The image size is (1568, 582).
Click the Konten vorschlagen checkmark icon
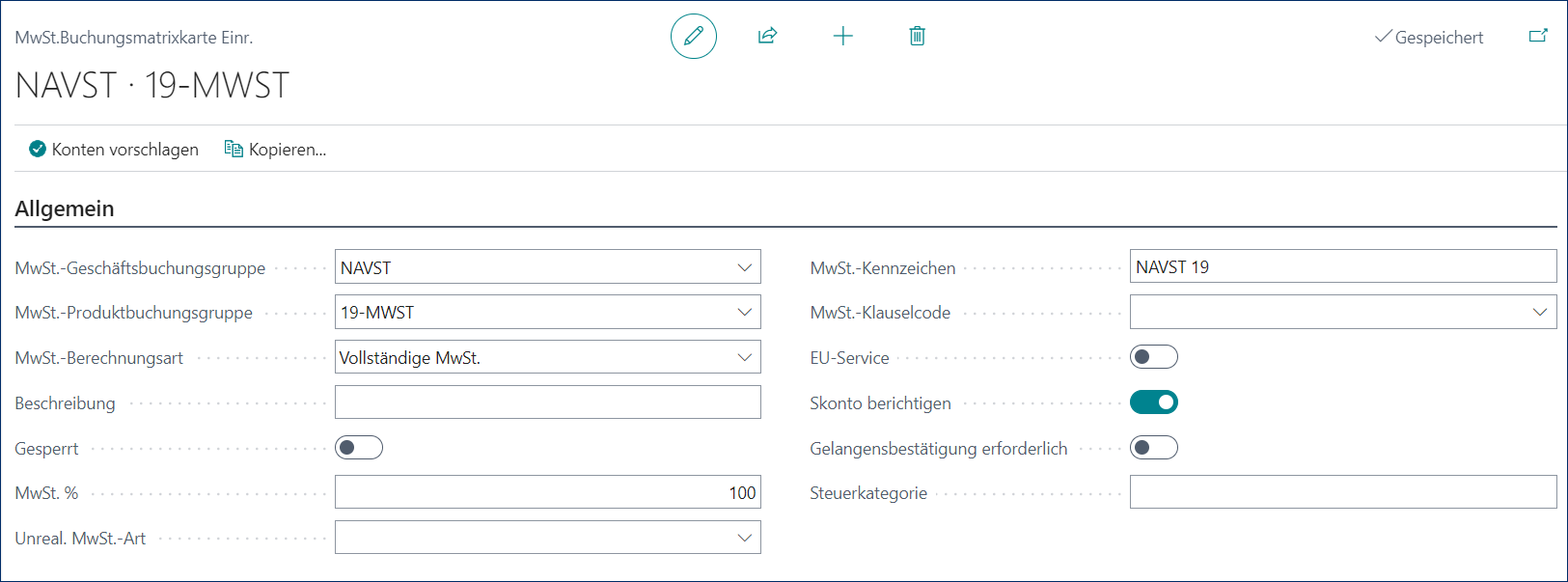click(x=38, y=149)
